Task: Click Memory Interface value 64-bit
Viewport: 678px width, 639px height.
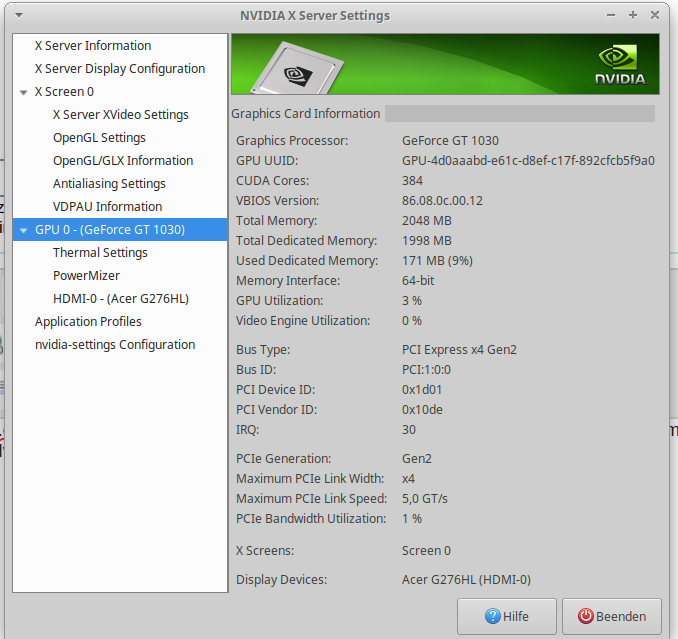Action: 418,281
